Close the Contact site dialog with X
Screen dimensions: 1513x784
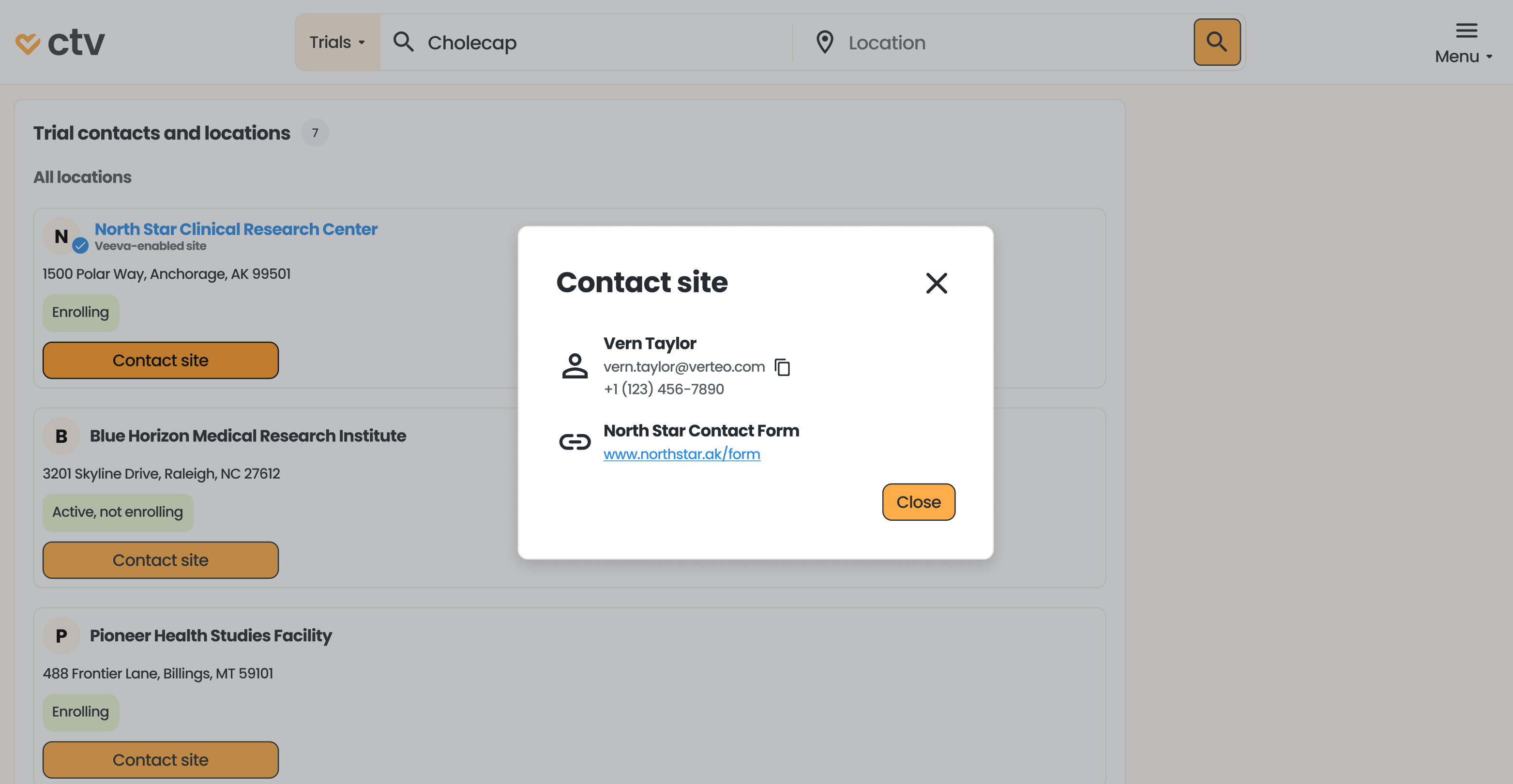pyautogui.click(x=936, y=283)
